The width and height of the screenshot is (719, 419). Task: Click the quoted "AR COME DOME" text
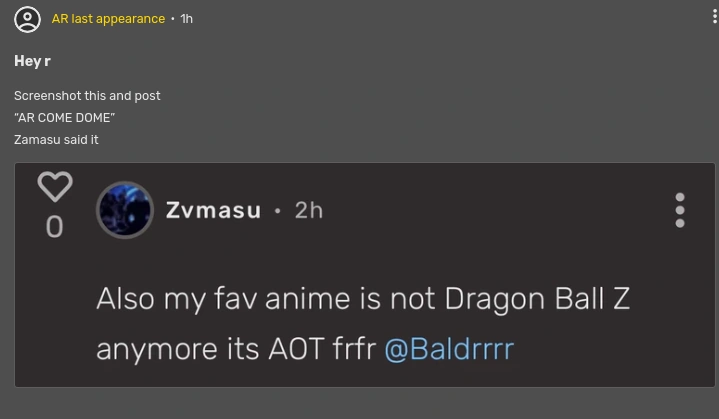64,118
